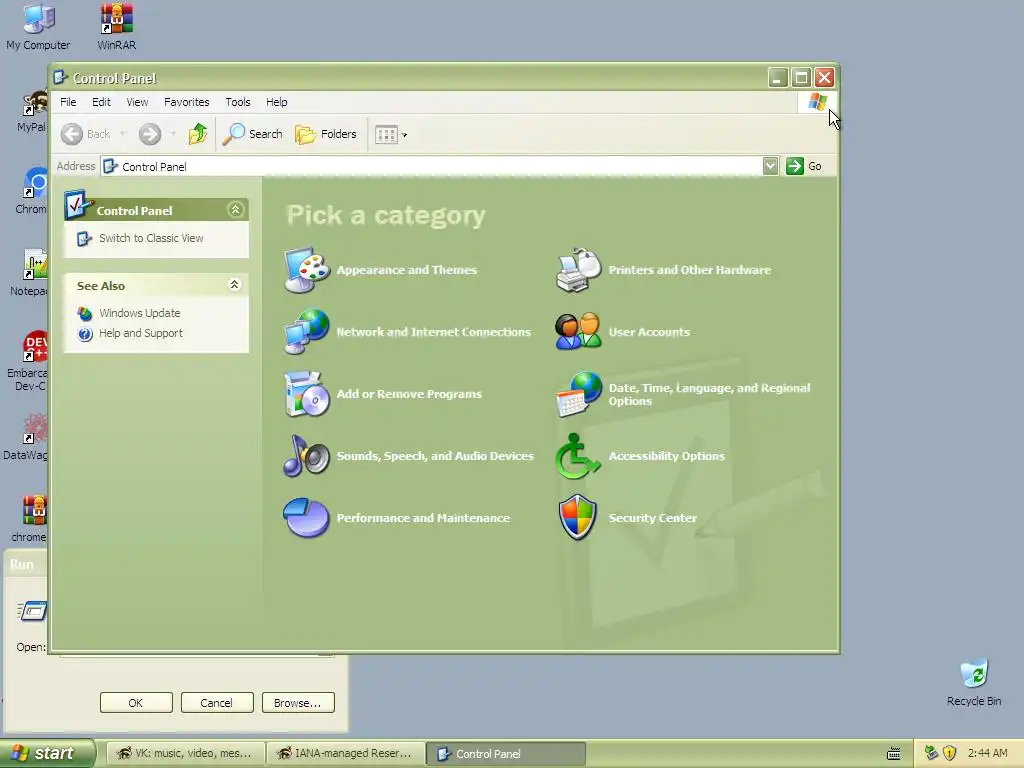Open Printers and Other Hardware icon
This screenshot has height=768, width=1024.
click(x=579, y=270)
